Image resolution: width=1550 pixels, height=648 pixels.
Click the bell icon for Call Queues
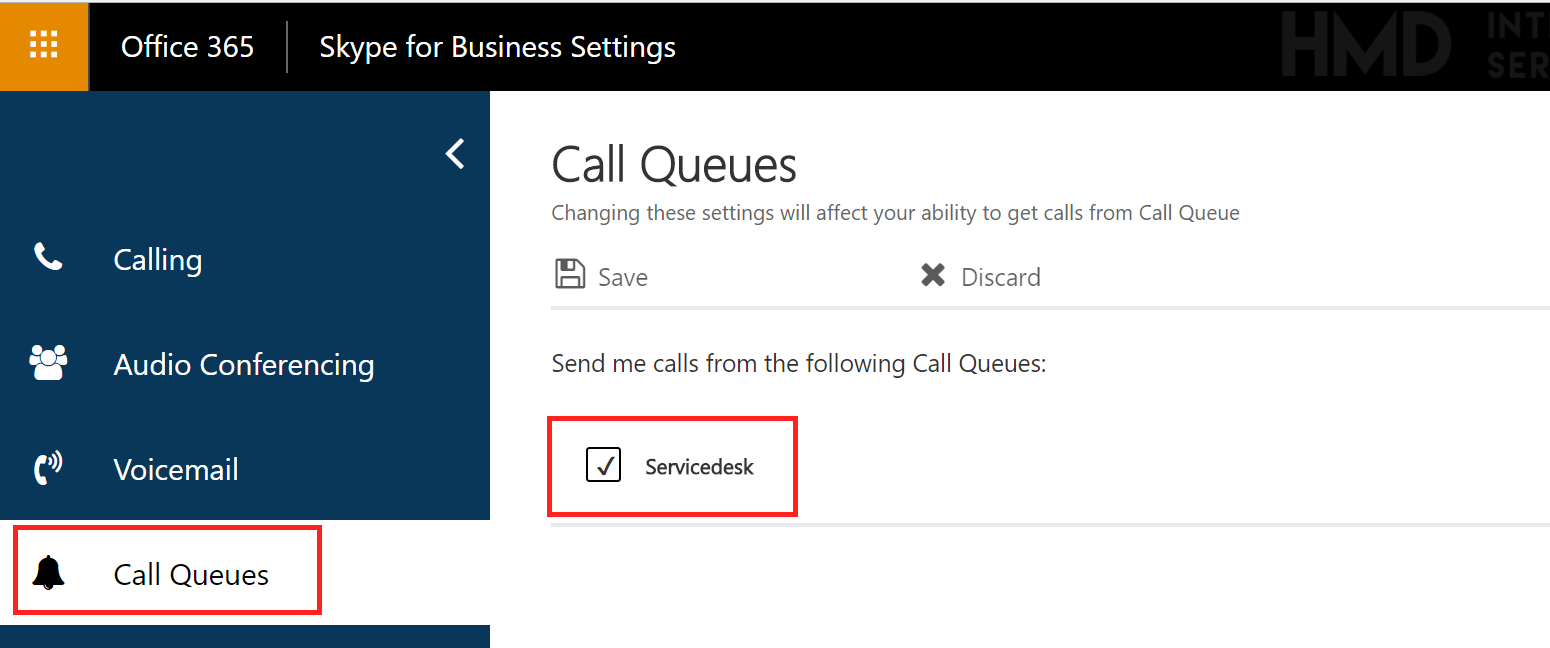(48, 574)
